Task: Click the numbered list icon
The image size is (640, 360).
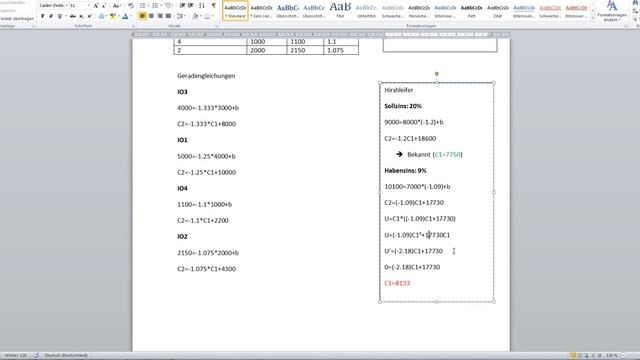Action: tap(155, 5)
